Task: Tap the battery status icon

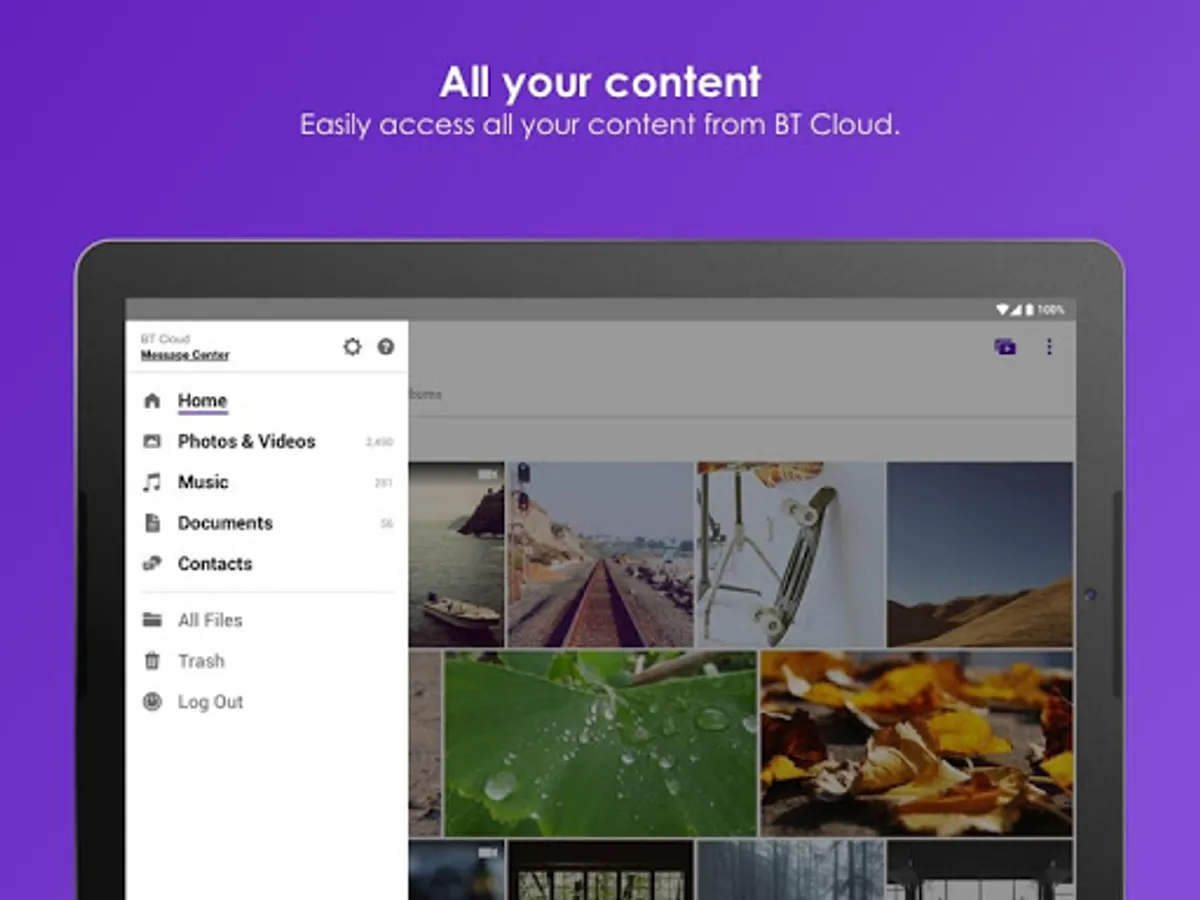Action: [x=1029, y=310]
